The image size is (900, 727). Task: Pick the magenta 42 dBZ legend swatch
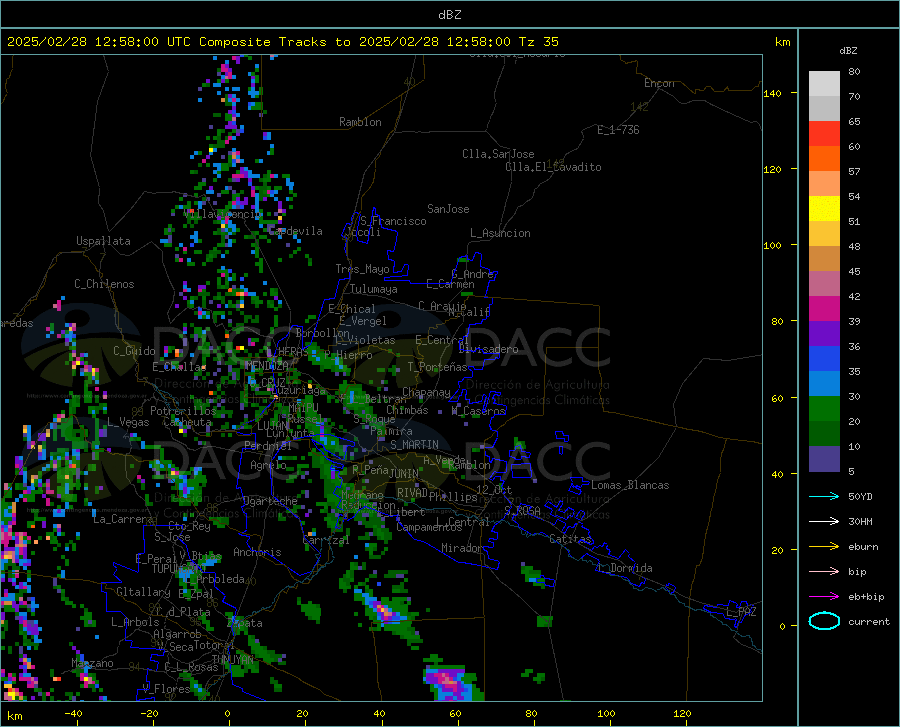point(824,309)
